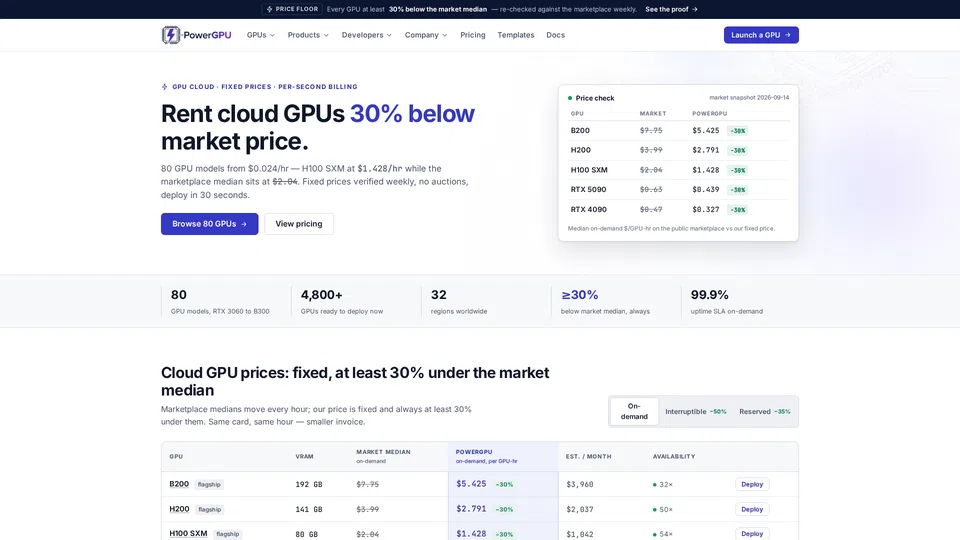This screenshot has height=540, width=960.
Task: Click green availability dot in H100 SXM row
Action: (x=654, y=534)
